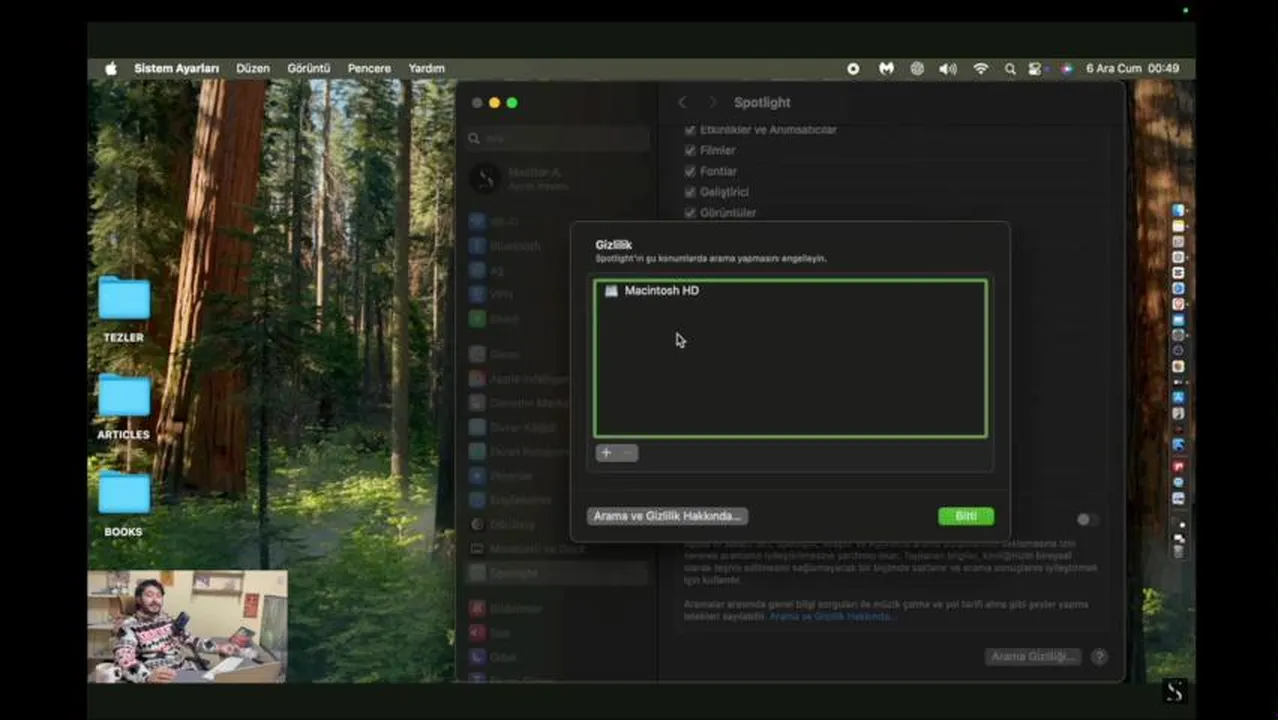This screenshot has height=720, width=1278.
Task: Open the Pencere menu
Action: (369, 69)
